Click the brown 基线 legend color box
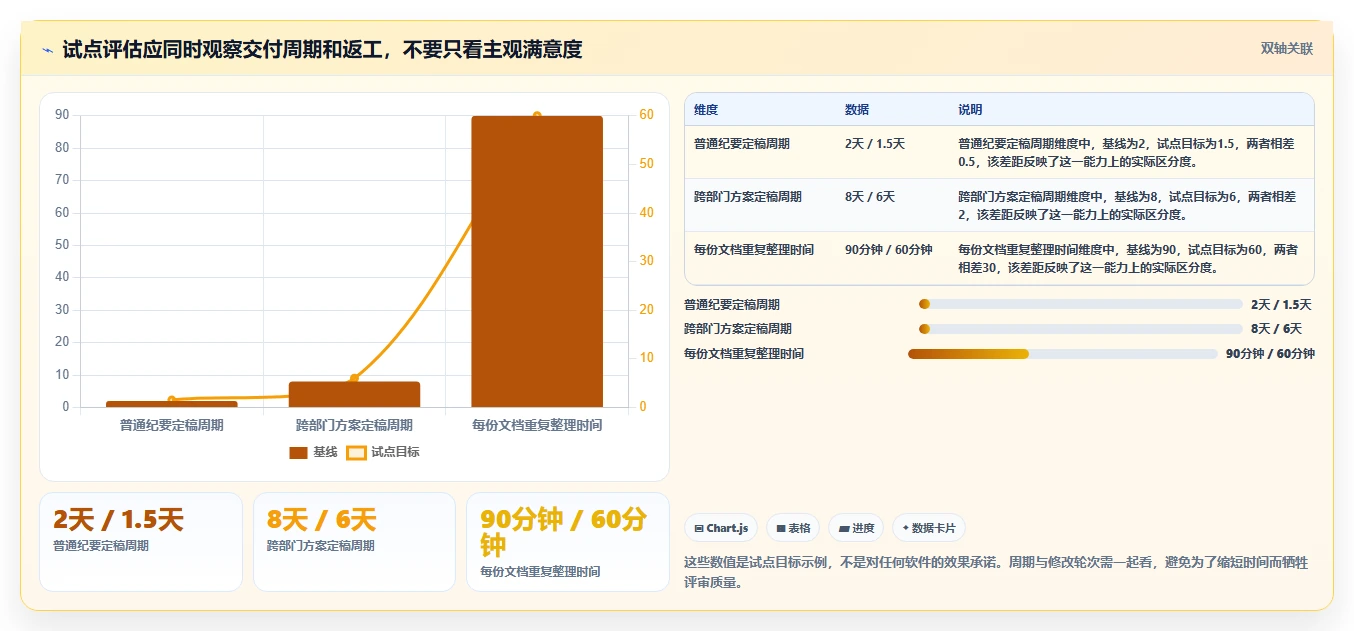The height and width of the screenshot is (631, 1354). [298, 453]
